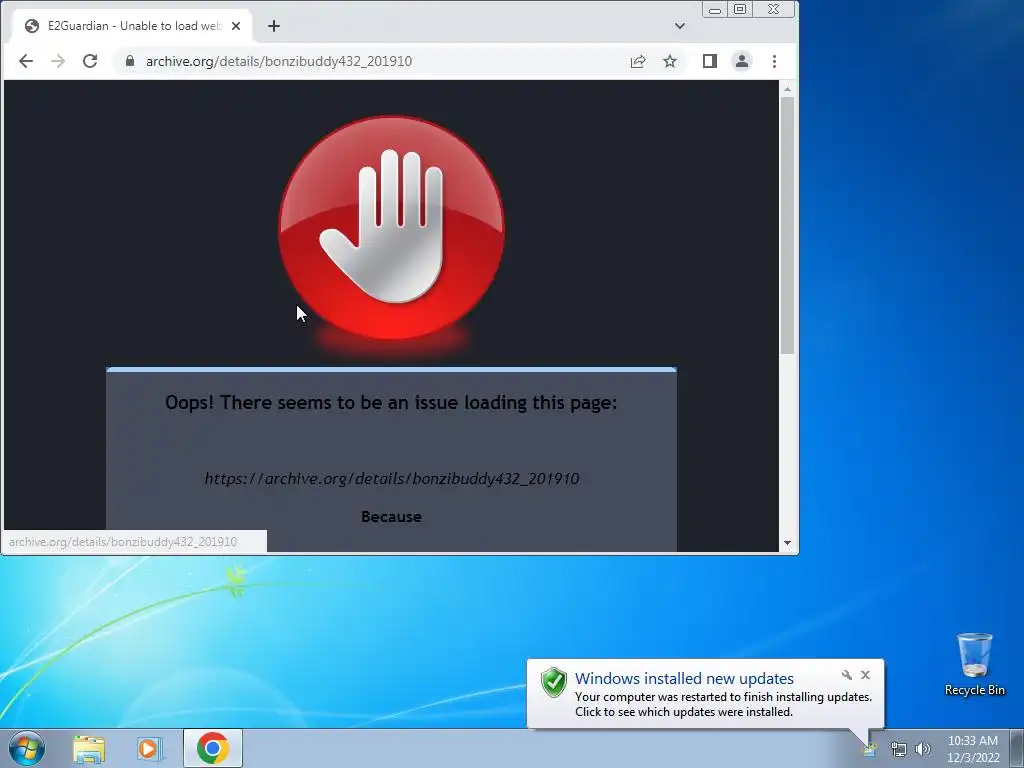Reload the page with refresh icon

pos(89,61)
